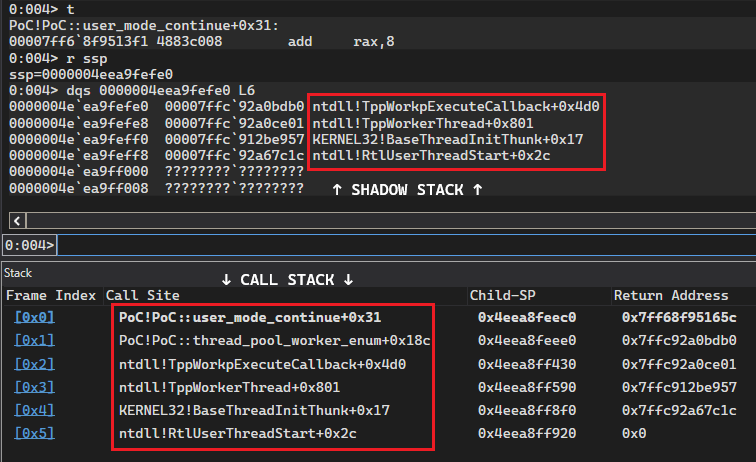This screenshot has height=462, width=756.
Task: Click shadow stack address 0000004e`ea9fefe8
Action: (79, 123)
